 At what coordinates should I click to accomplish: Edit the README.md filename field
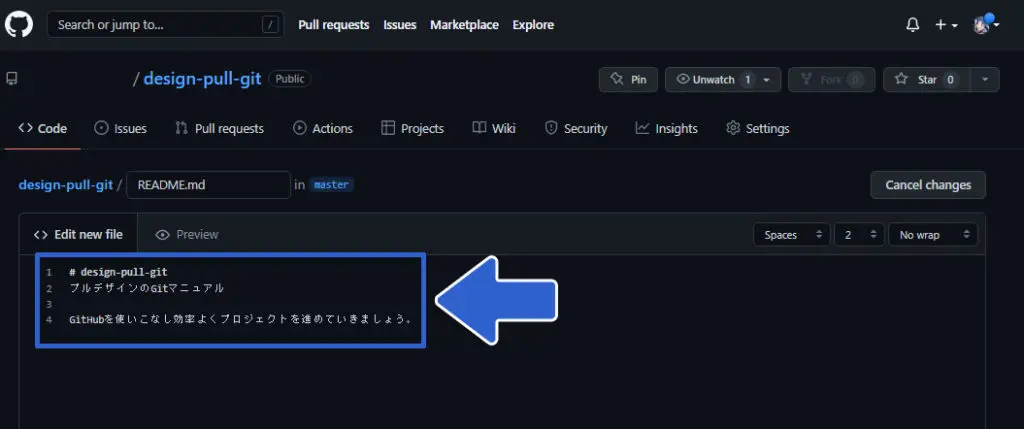pos(208,185)
